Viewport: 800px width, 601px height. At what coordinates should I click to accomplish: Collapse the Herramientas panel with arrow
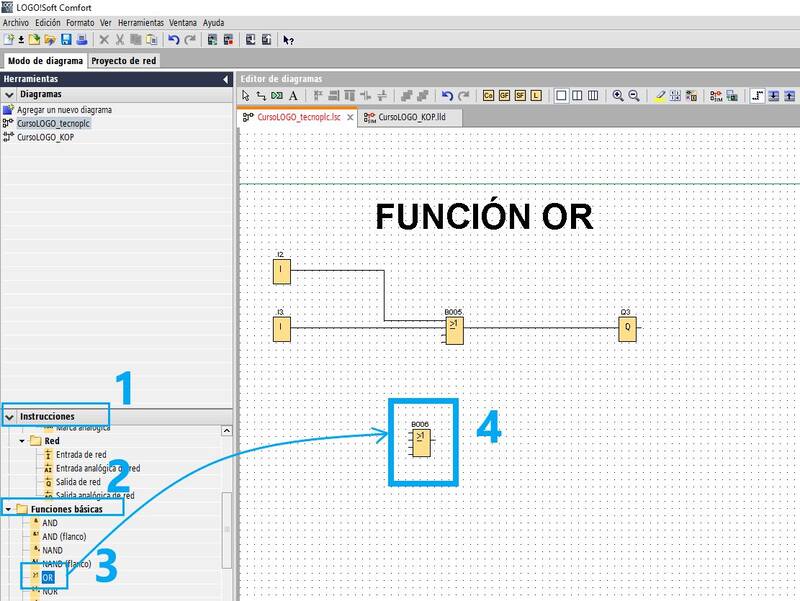click(225, 79)
